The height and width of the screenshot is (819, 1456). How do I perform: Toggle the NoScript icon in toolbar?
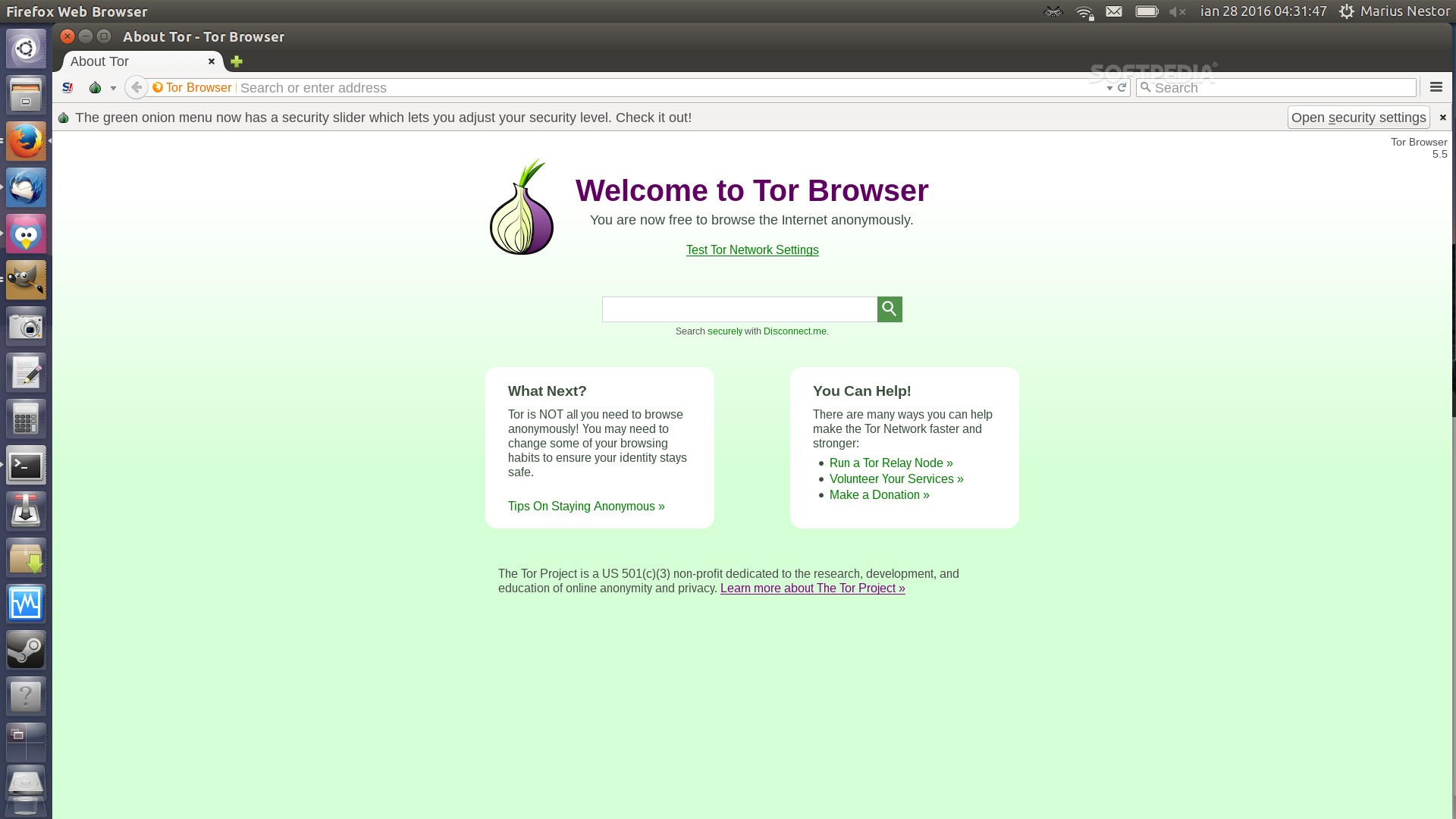[x=67, y=88]
